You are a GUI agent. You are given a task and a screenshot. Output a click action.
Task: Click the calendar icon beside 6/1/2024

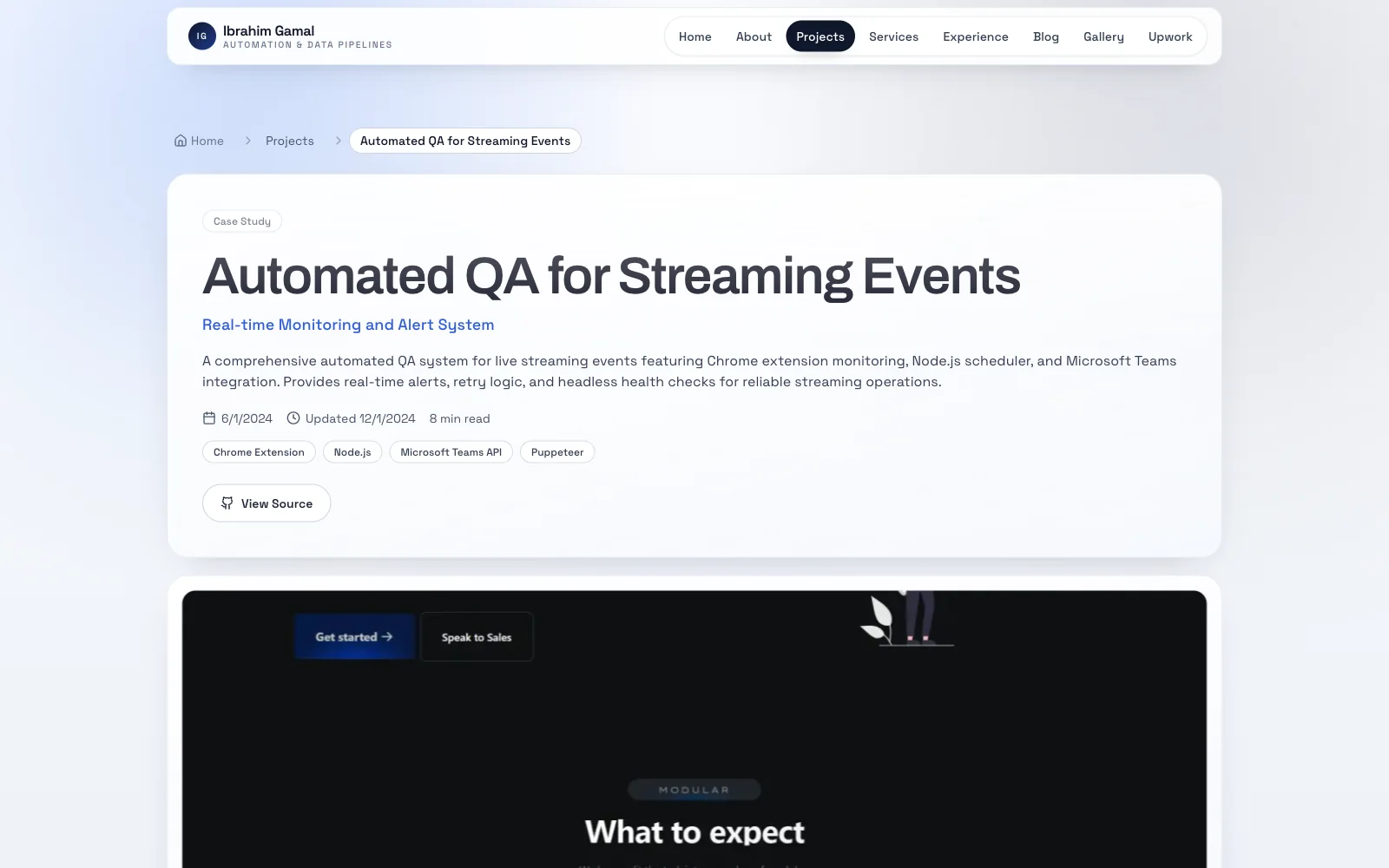208,418
